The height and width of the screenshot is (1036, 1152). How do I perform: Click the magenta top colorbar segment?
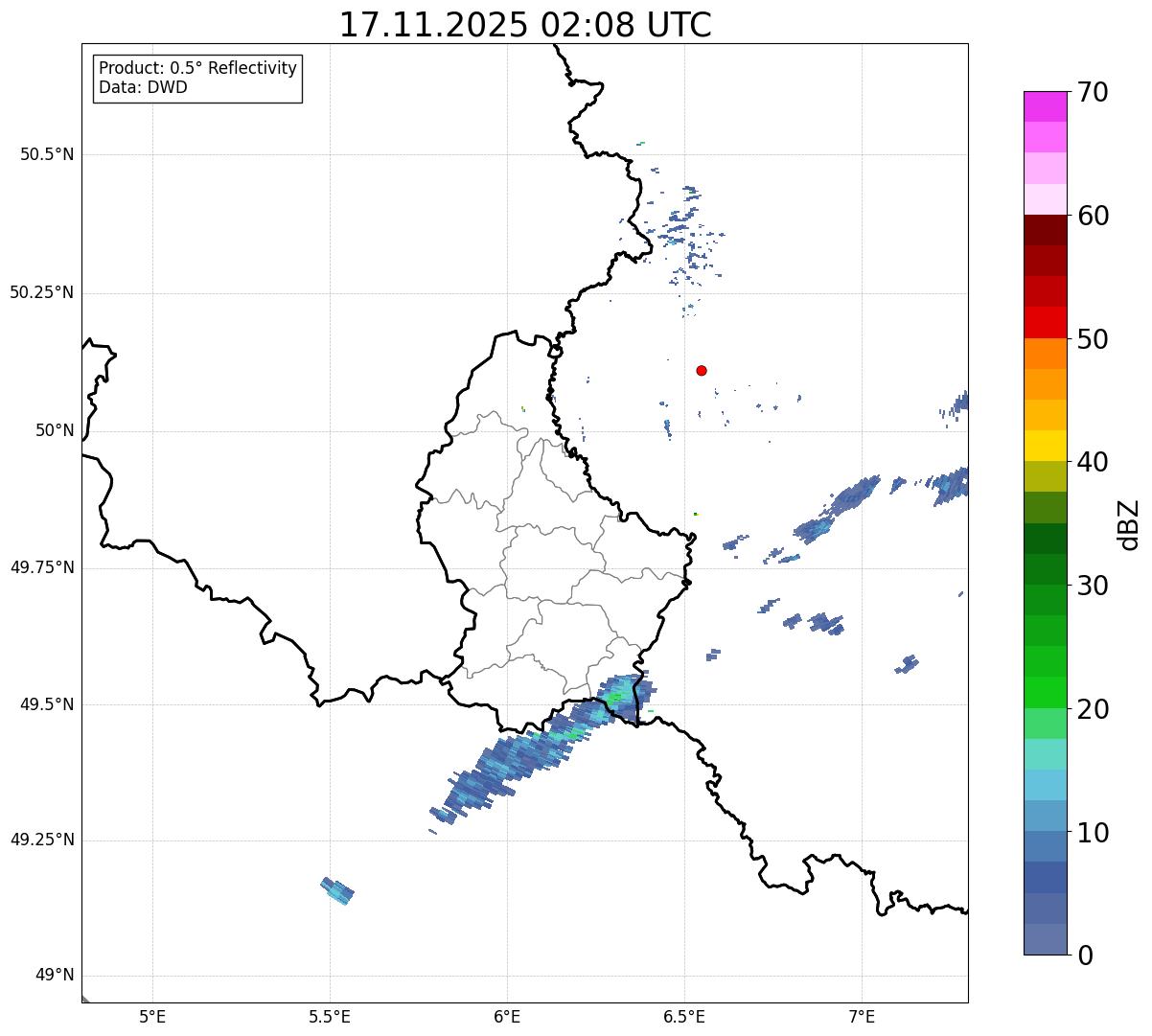(x=1045, y=106)
